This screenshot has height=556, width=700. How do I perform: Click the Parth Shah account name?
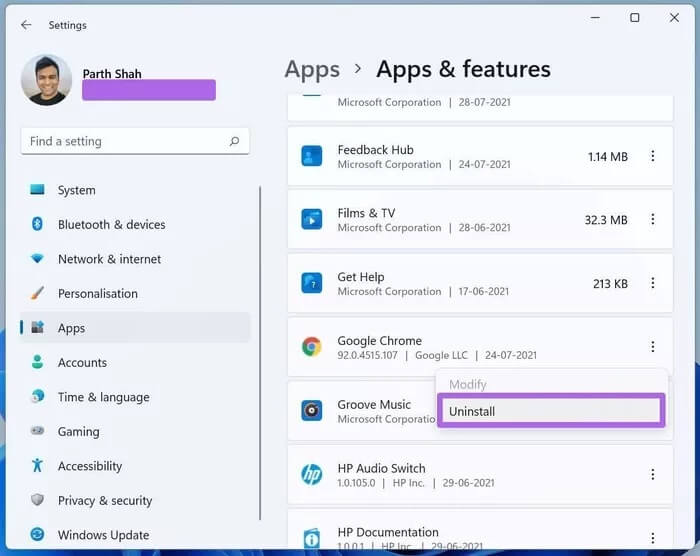point(112,74)
